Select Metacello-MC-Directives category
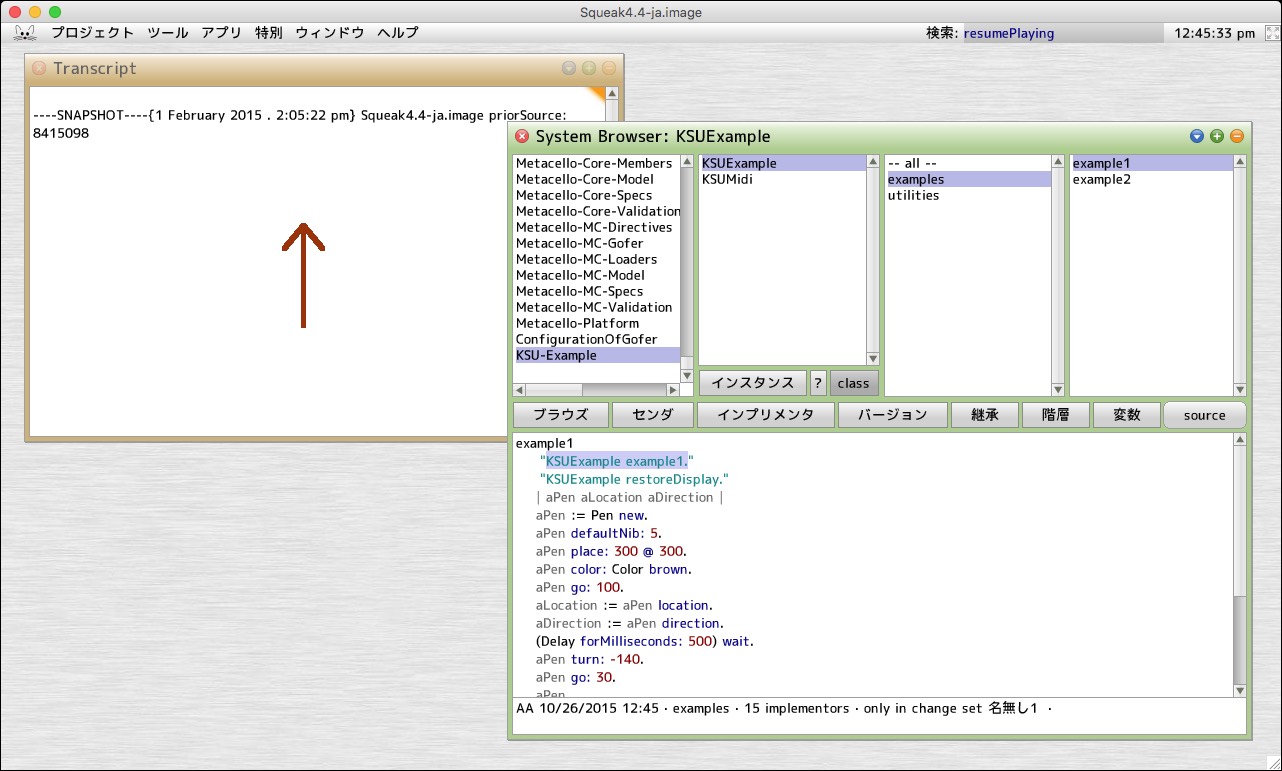 [x=596, y=227]
